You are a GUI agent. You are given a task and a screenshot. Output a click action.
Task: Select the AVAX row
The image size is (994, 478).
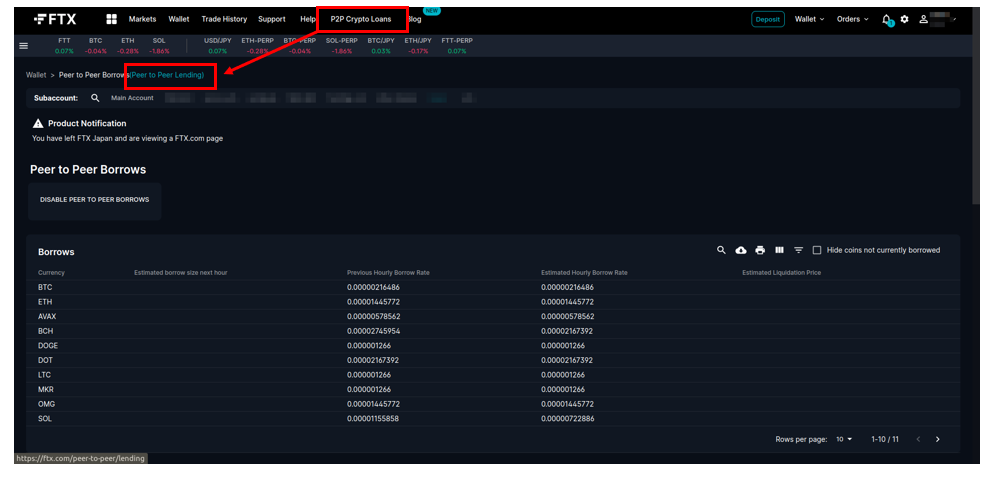pyautogui.click(x=493, y=316)
